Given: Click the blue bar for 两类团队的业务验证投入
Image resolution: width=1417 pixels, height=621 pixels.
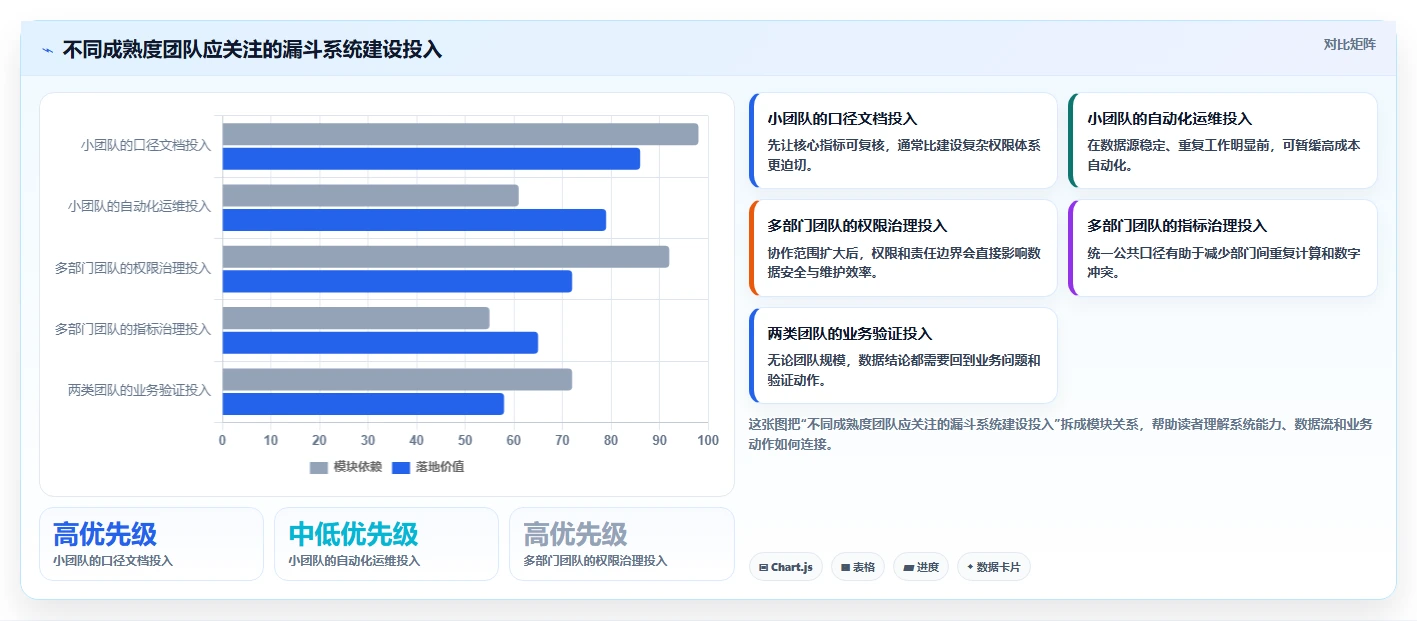Looking at the screenshot, I should 363,404.
